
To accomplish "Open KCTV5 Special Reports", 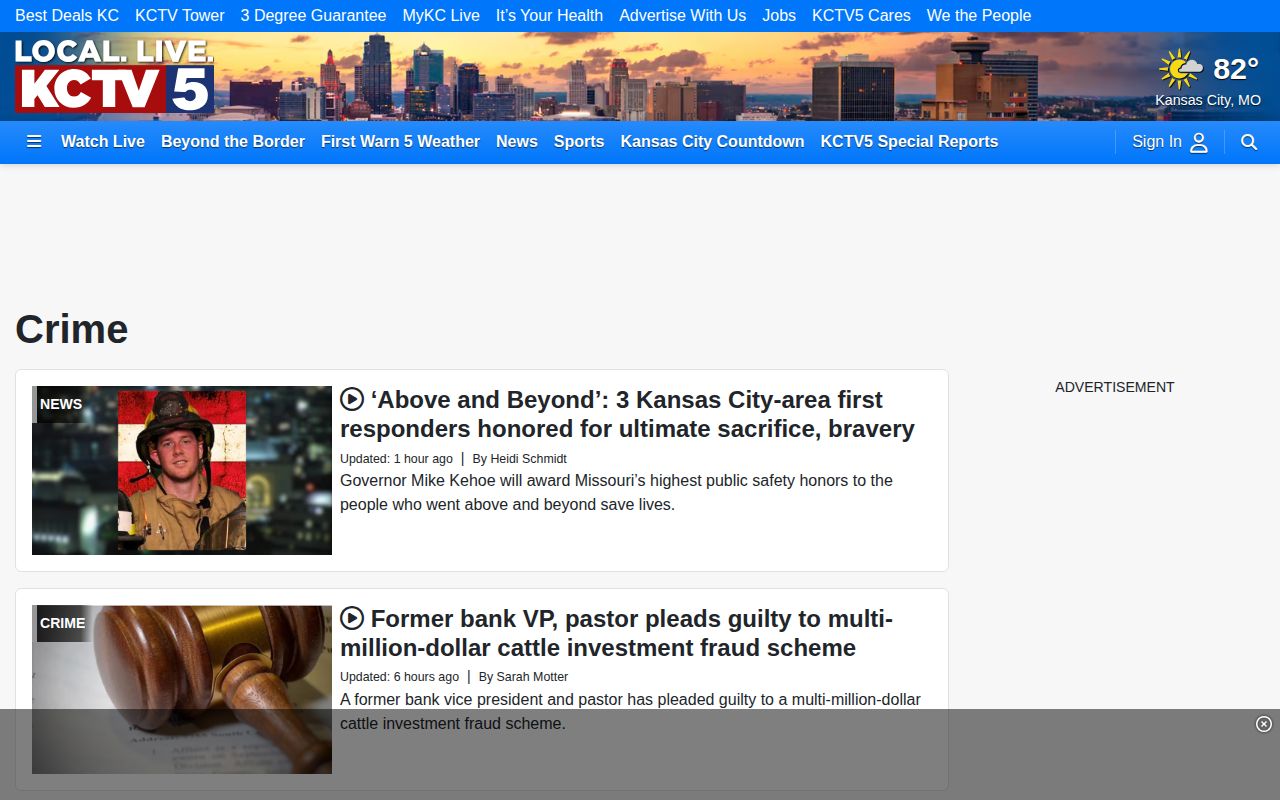I will click(x=909, y=142).
